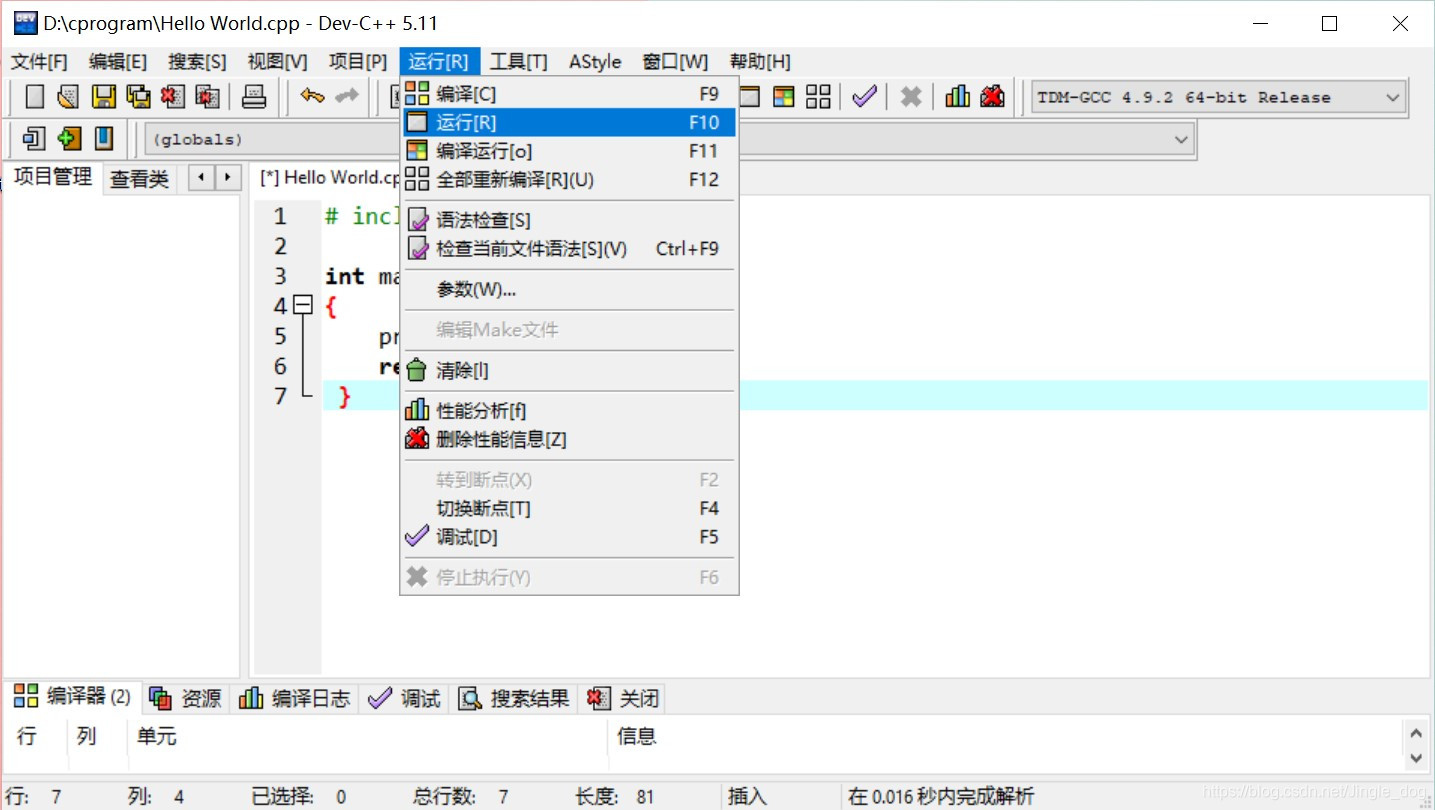Screen dimensions: 1435x810
Task: Click the Open file toolbar icon
Action: point(68,97)
